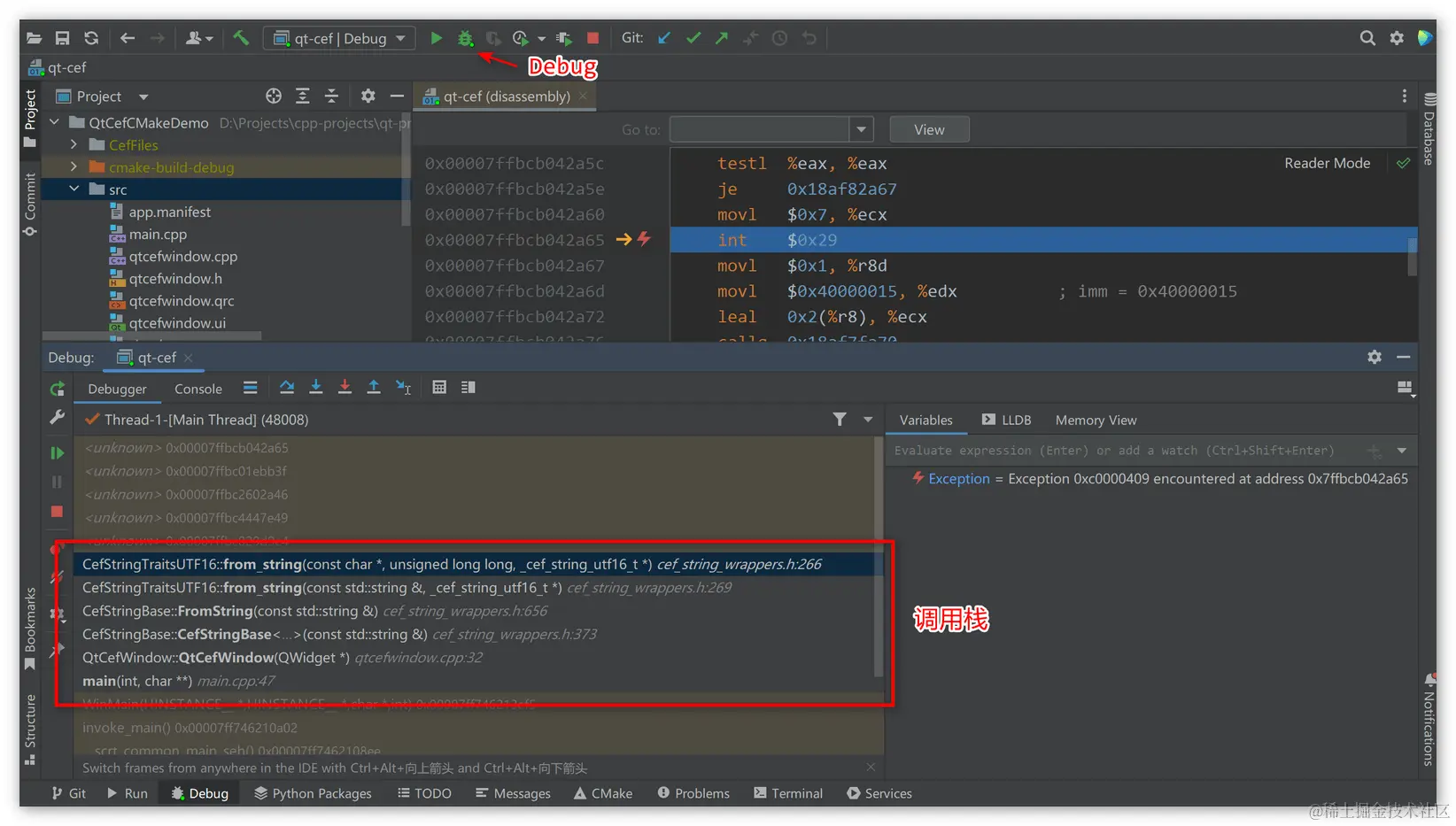Open Evaluate Expression with the calculator icon

tap(439, 387)
